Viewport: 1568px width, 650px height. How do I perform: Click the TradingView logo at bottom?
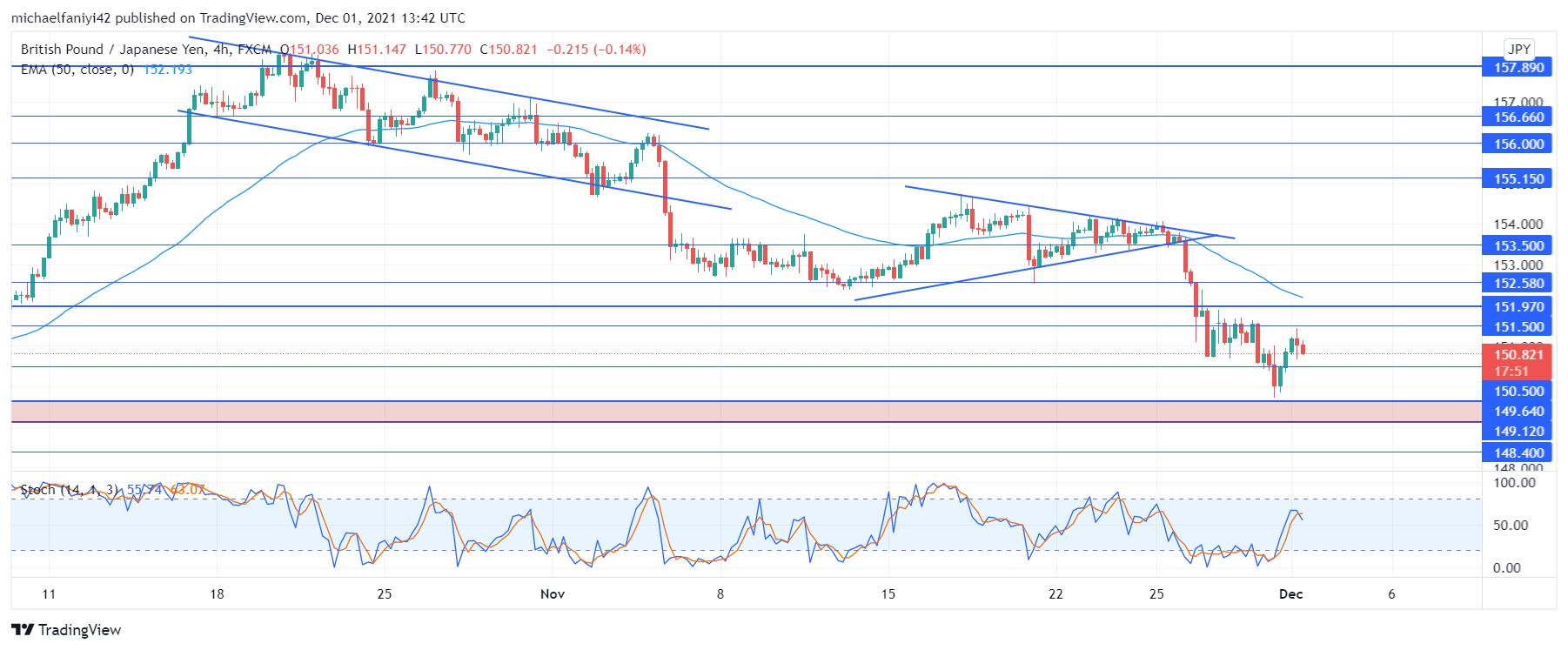coord(66,630)
